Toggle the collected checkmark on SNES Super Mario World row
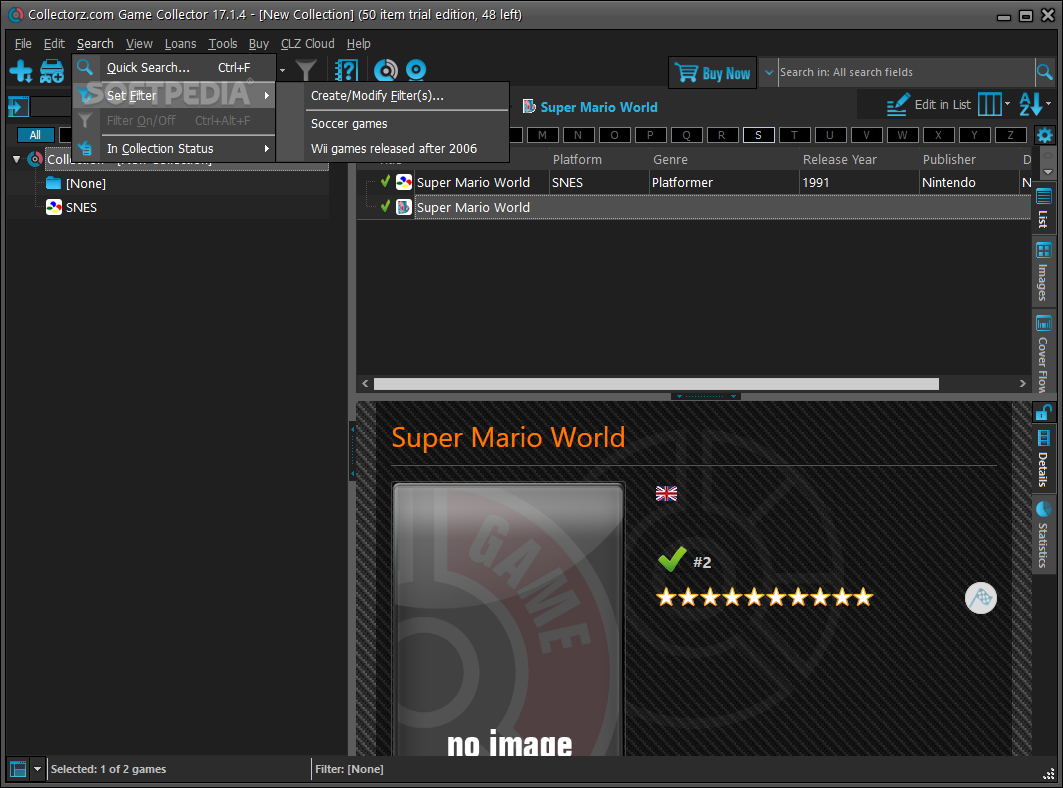 [x=385, y=182]
